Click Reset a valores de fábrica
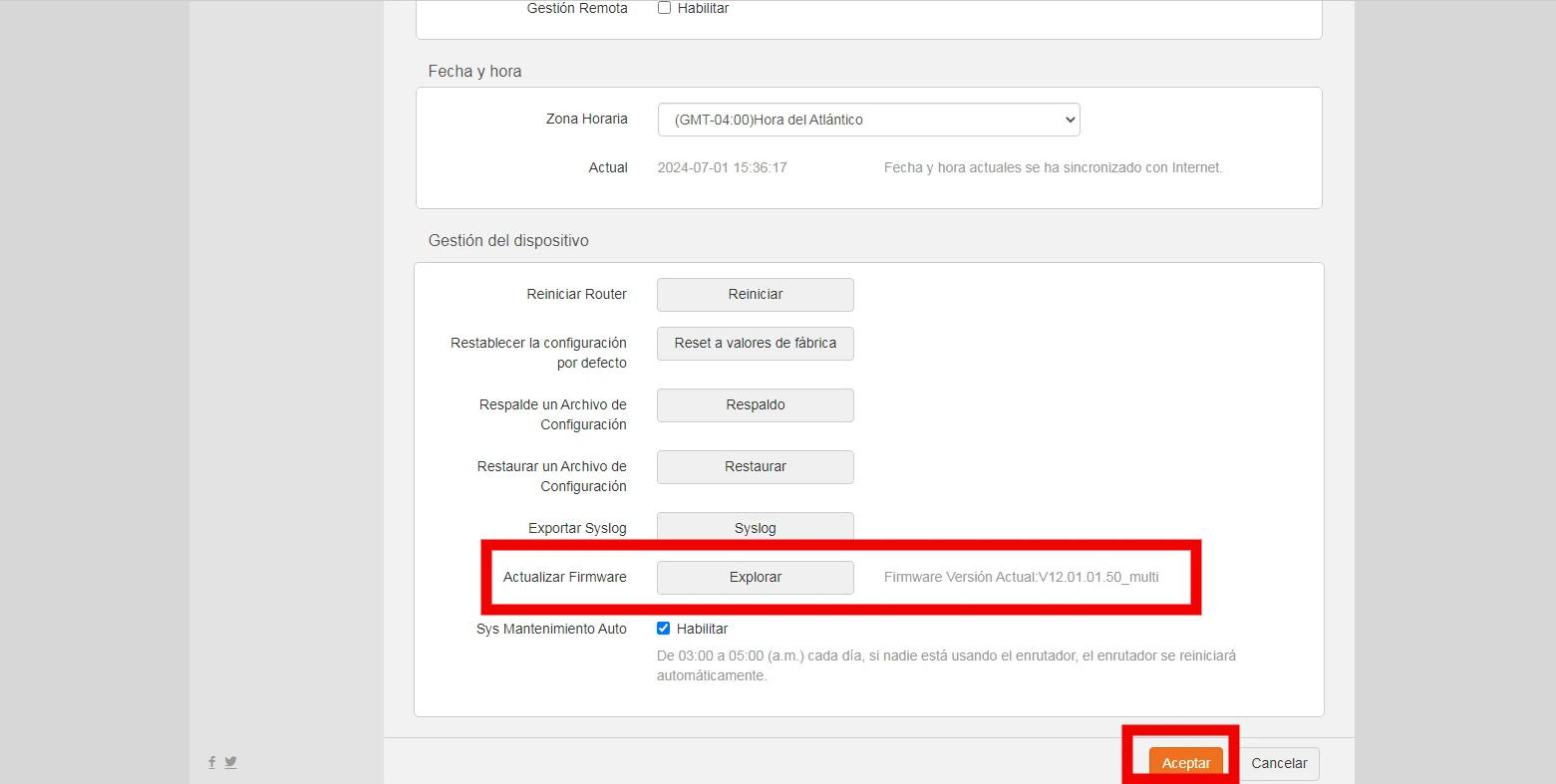Screen dimensions: 1556x784 pos(755,343)
